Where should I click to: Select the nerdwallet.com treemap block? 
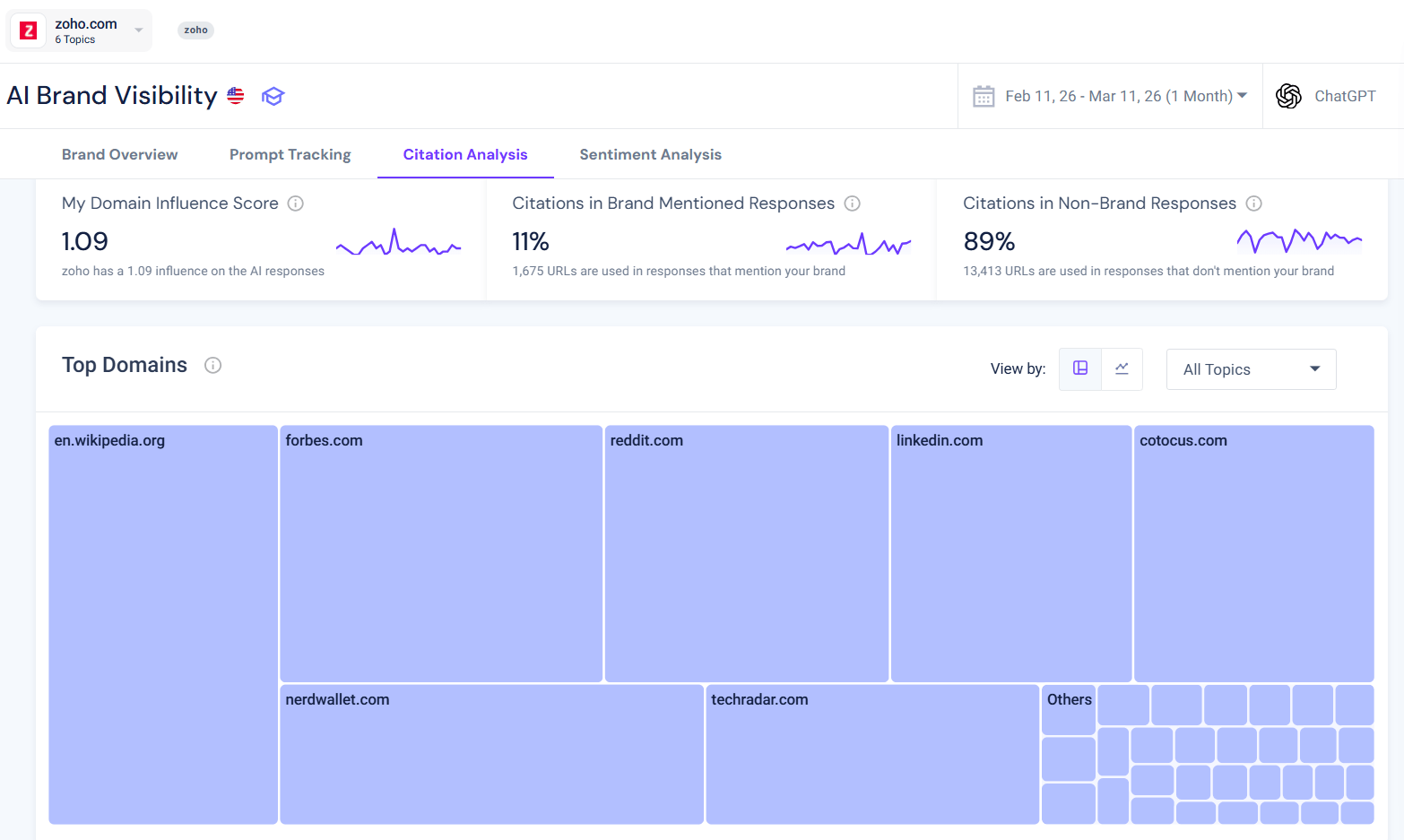(491, 754)
